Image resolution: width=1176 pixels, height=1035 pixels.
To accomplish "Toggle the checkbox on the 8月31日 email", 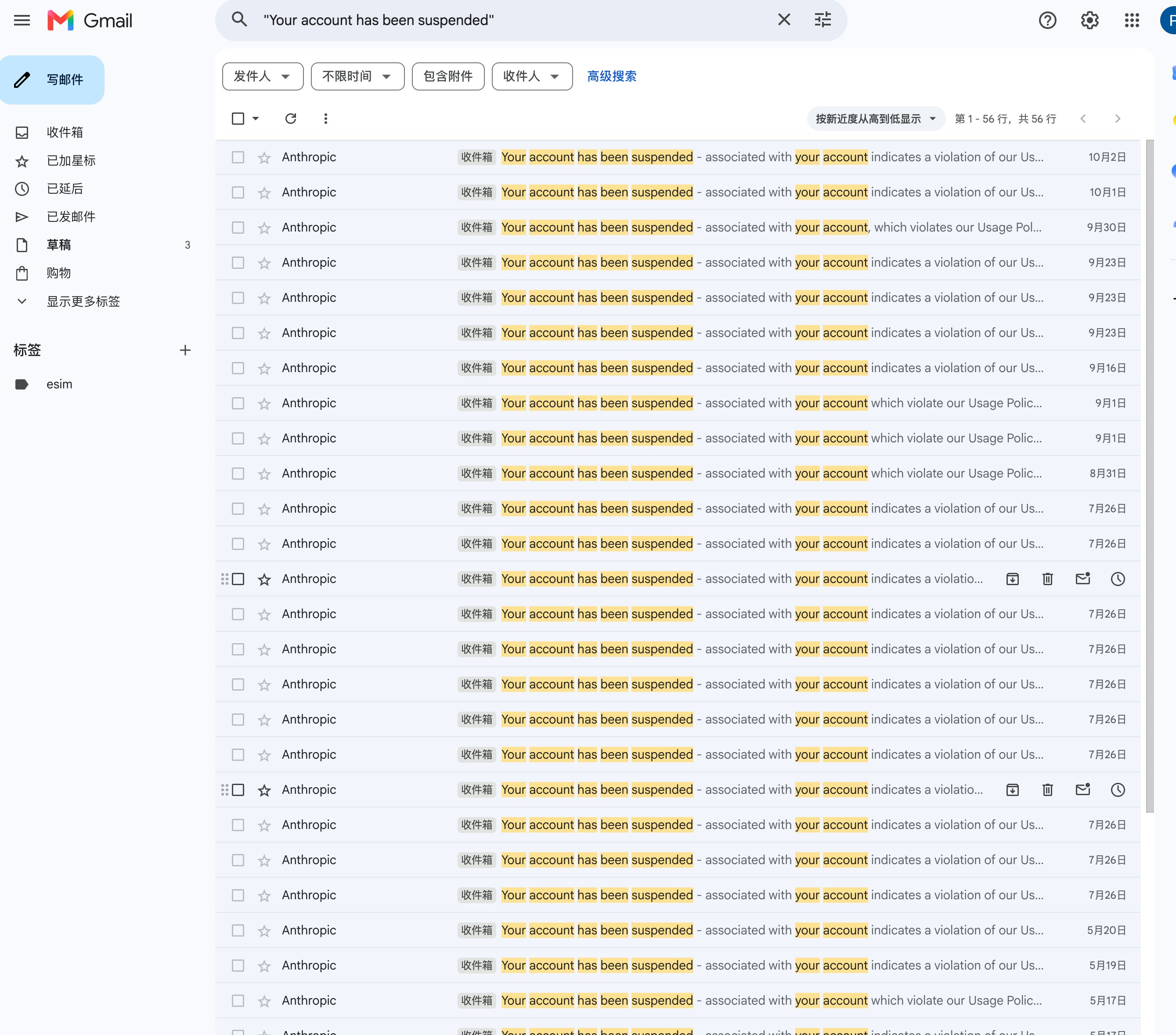I will [x=238, y=473].
